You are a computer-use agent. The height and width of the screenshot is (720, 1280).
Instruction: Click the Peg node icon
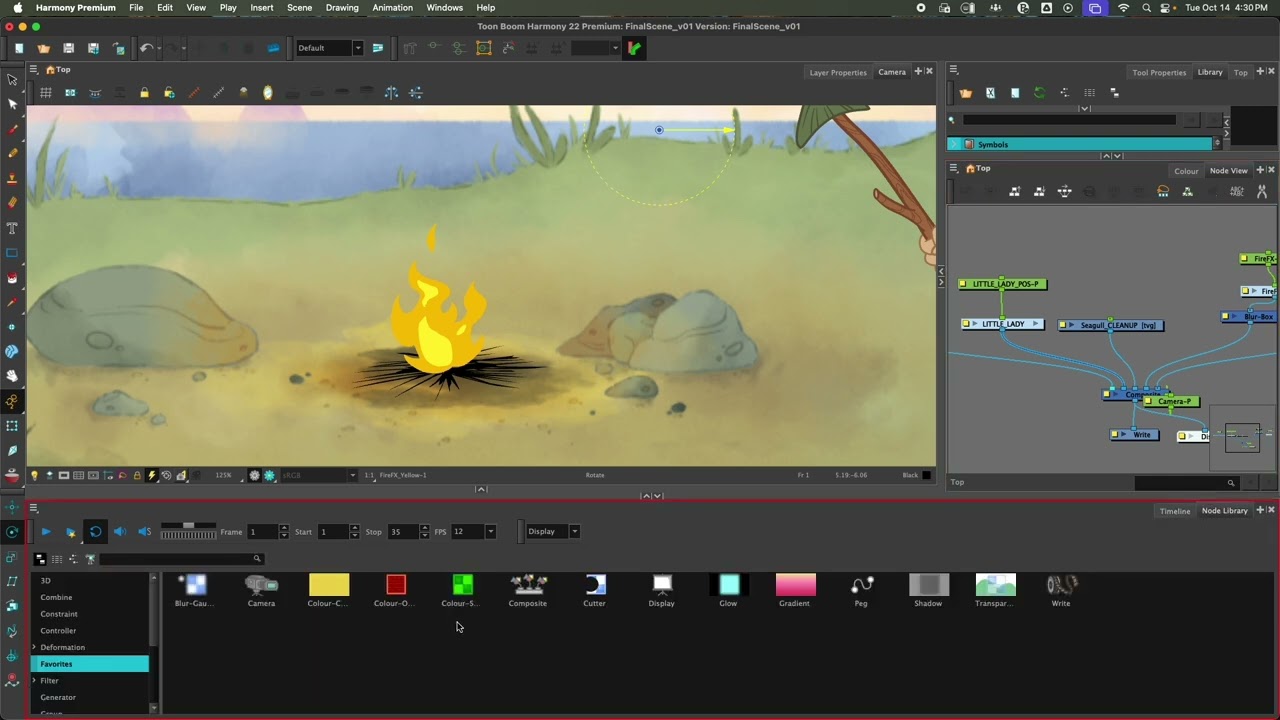tap(862, 585)
